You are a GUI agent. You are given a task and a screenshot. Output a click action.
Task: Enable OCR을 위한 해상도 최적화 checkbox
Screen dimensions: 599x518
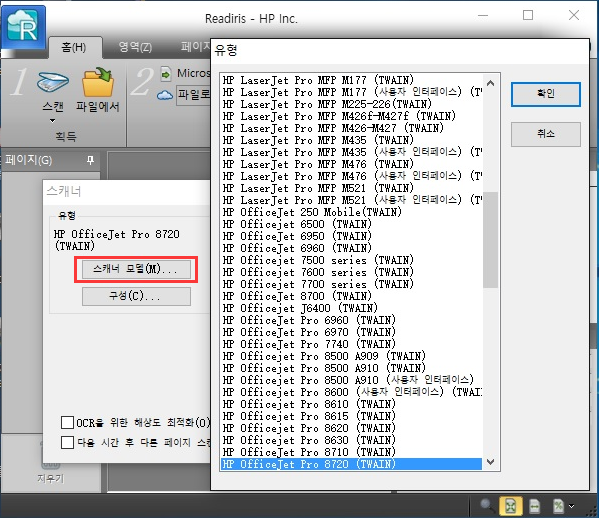(68, 422)
